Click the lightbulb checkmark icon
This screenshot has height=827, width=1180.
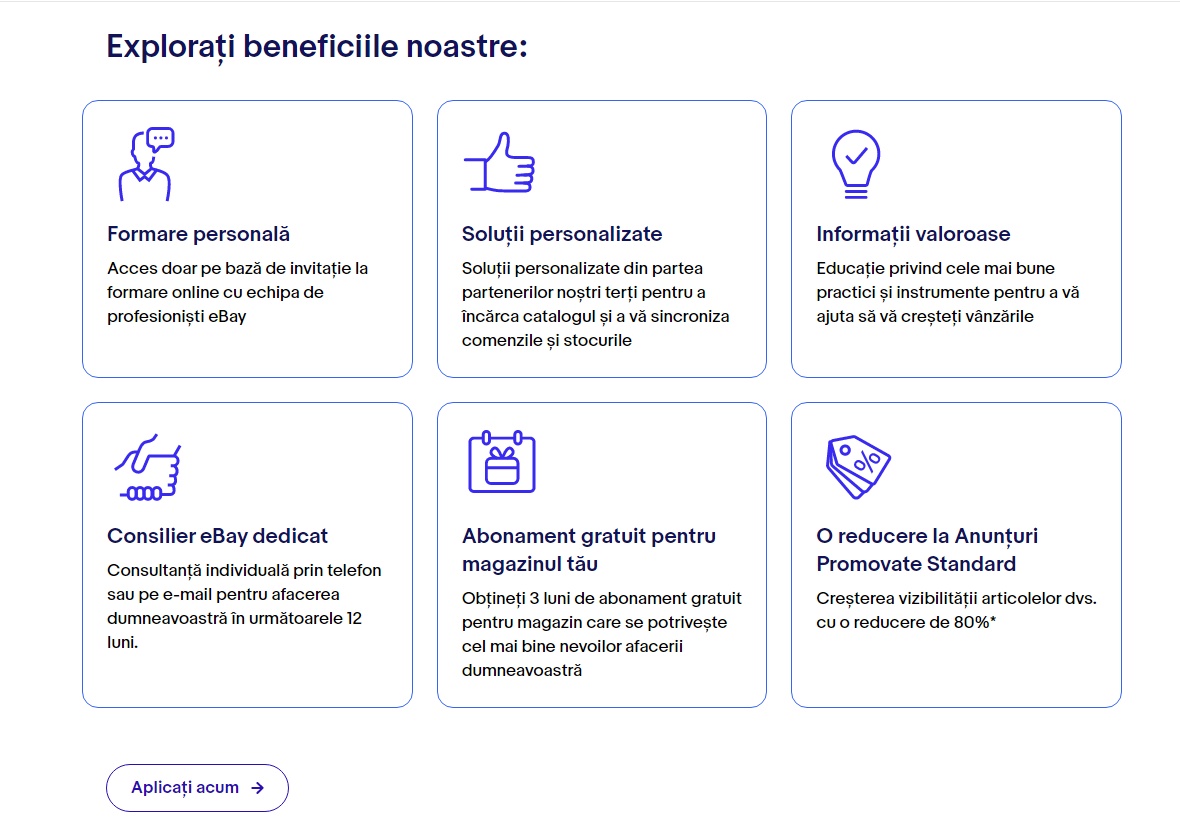pos(855,163)
